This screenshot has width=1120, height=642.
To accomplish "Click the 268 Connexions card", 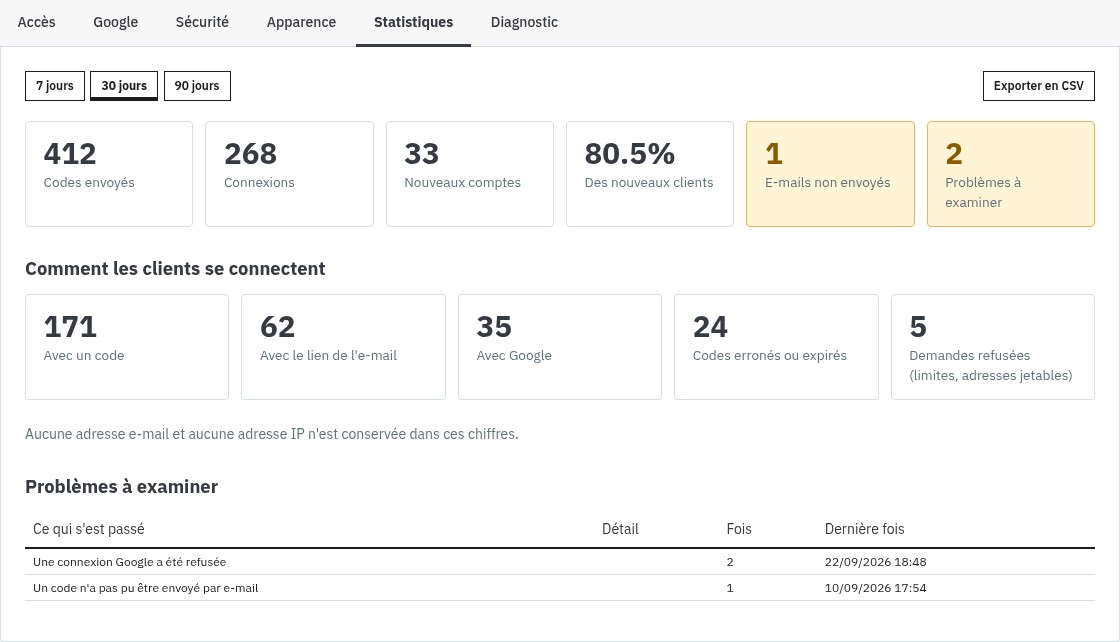I will point(289,174).
